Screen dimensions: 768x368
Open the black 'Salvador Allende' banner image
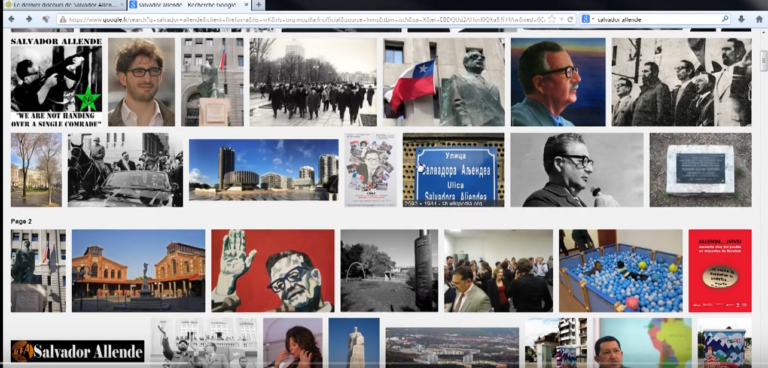point(77,351)
